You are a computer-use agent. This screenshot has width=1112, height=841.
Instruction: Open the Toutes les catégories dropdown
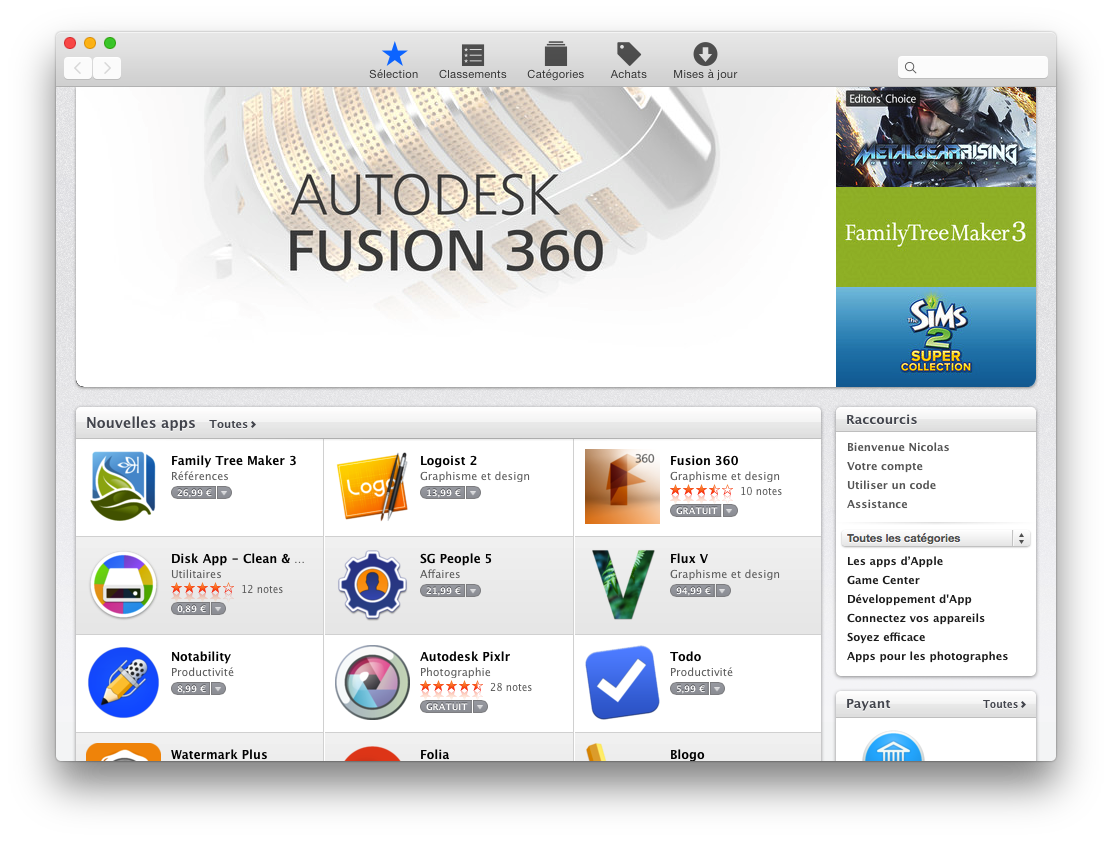(935, 538)
